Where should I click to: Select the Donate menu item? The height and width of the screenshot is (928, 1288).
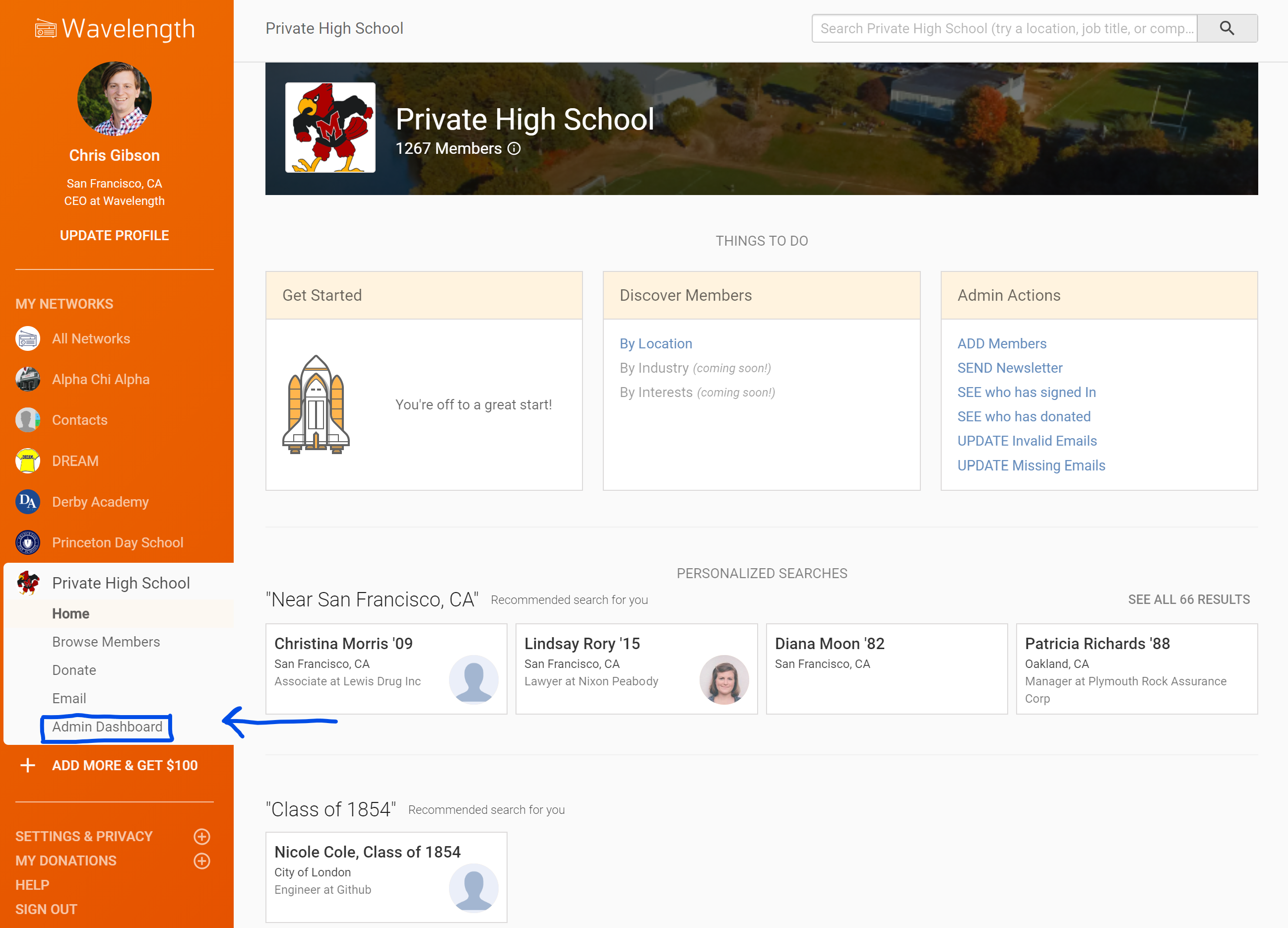(x=74, y=670)
